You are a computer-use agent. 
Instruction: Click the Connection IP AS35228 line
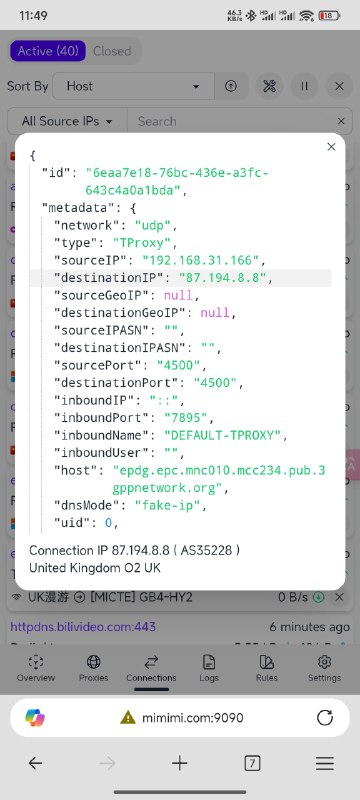134,551
